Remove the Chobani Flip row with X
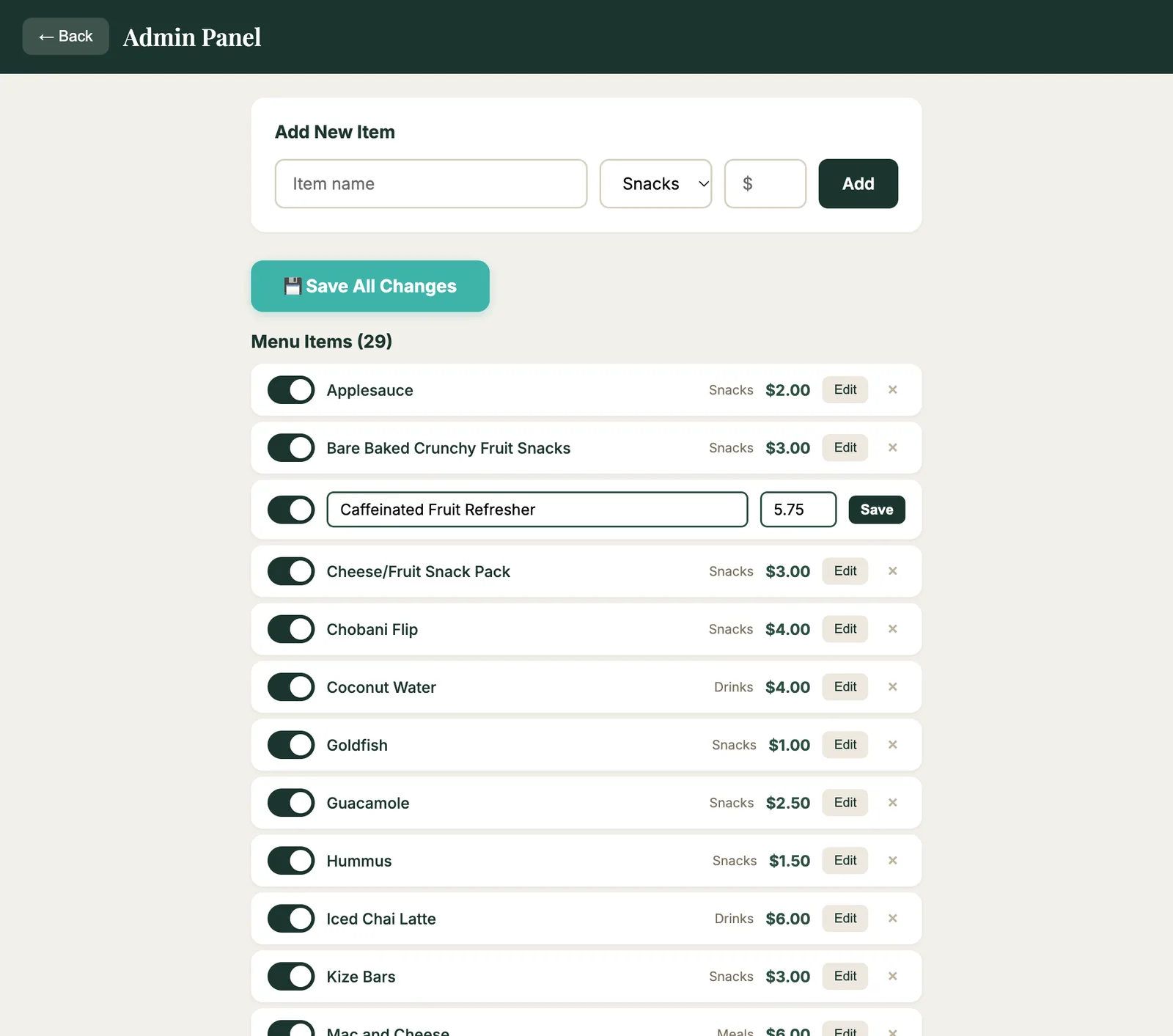Viewport: 1173px width, 1036px height. tap(892, 629)
